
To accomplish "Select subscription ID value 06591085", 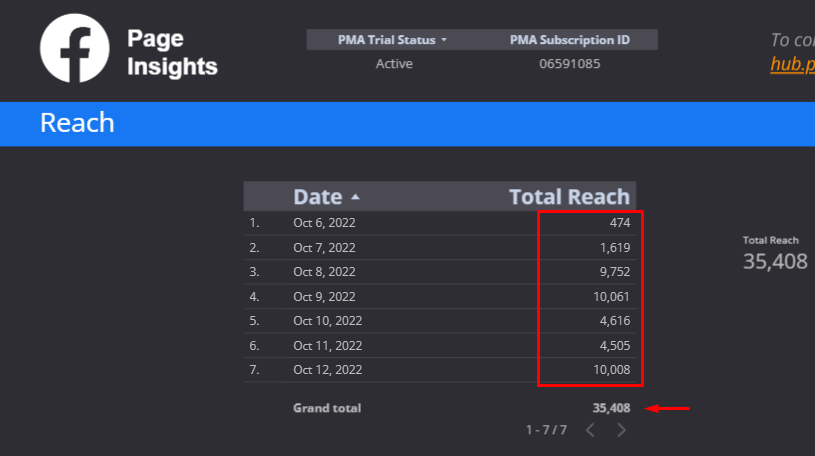I will click(x=570, y=64).
